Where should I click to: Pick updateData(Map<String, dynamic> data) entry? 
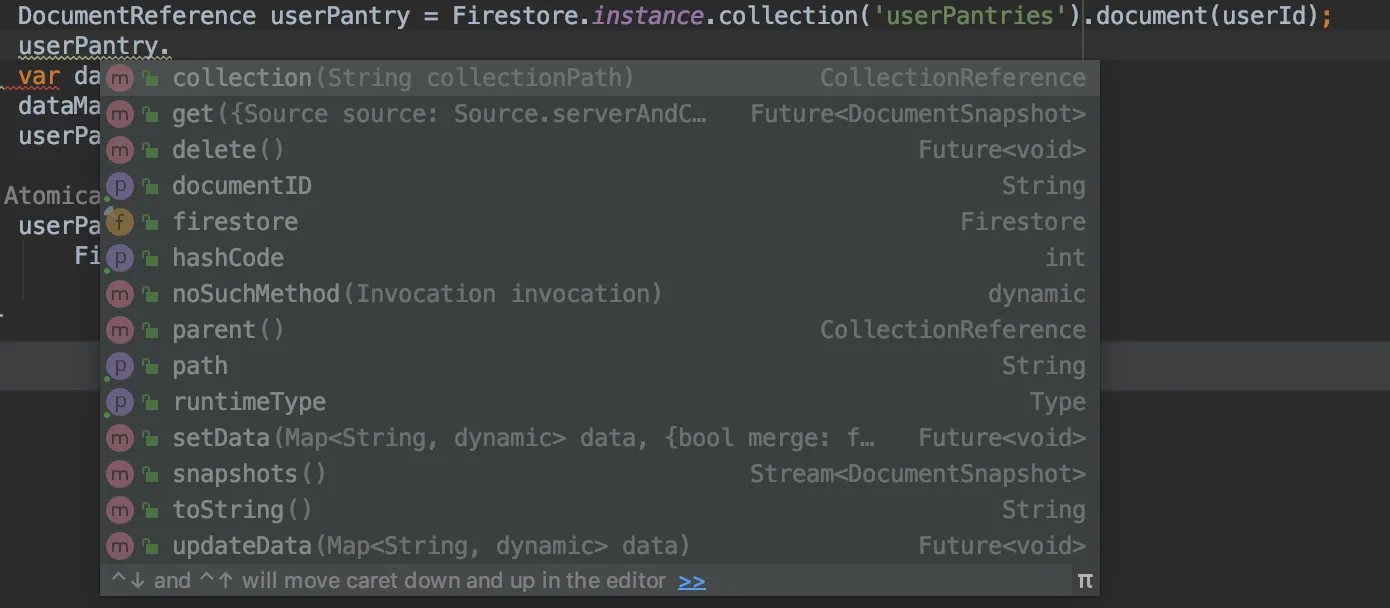coord(600,546)
